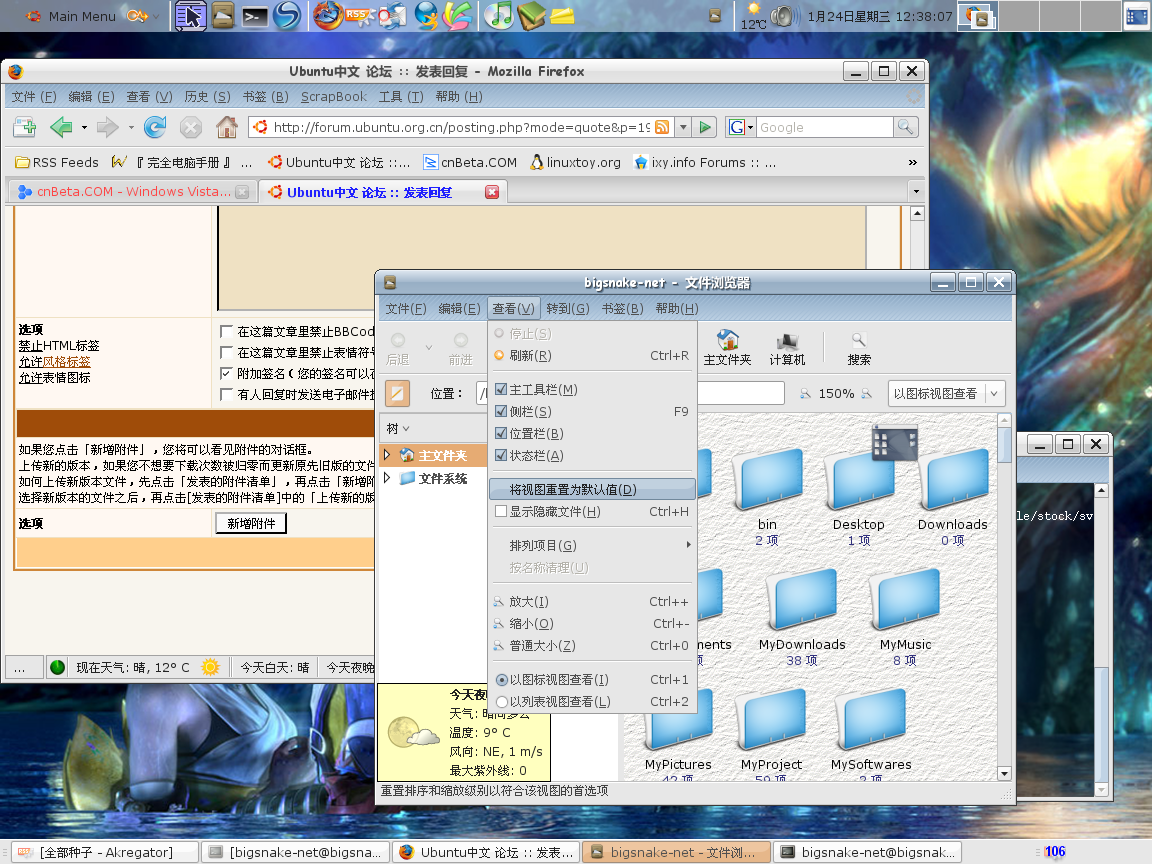Open the 排列项目 submenu

(591, 545)
